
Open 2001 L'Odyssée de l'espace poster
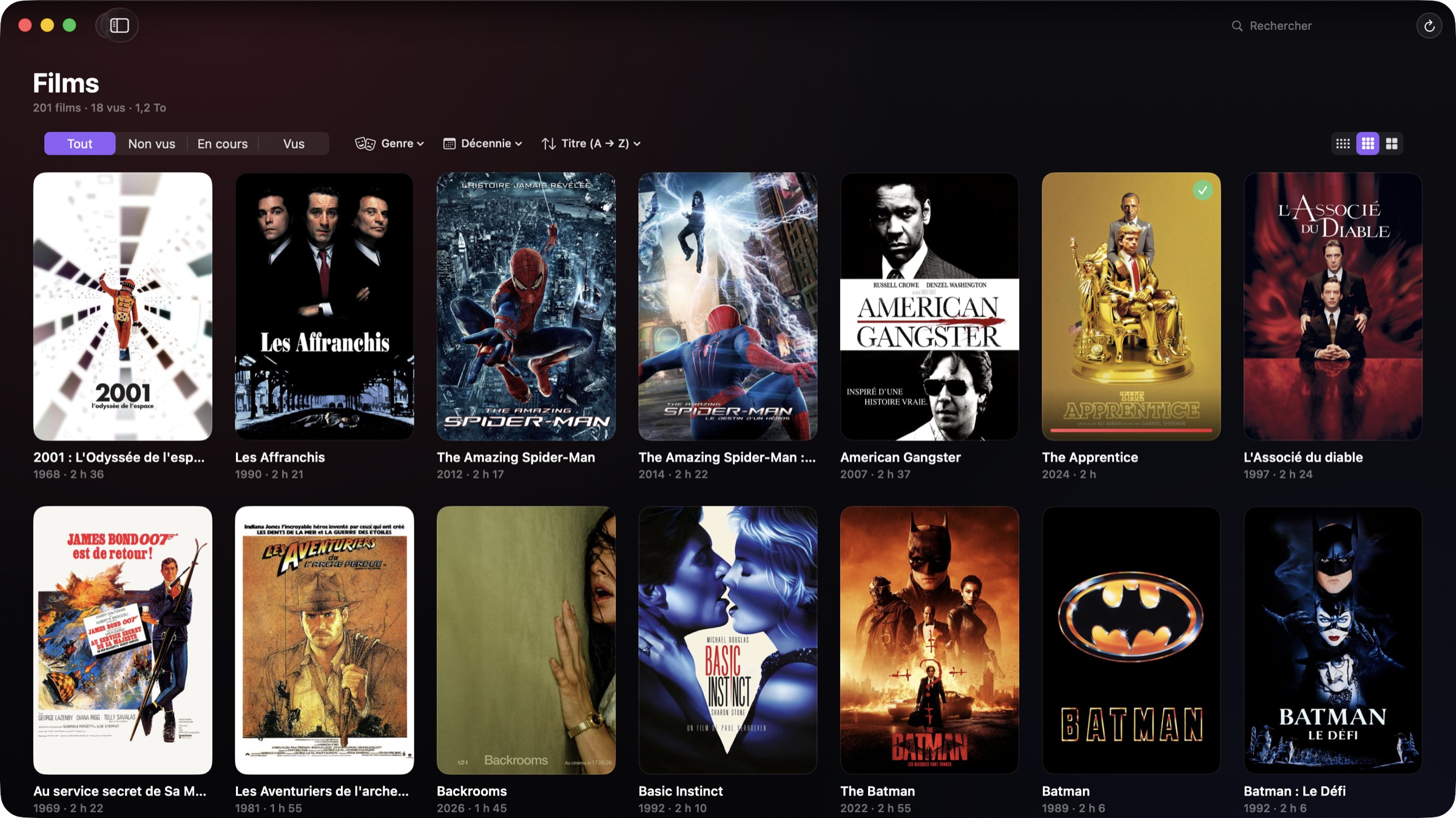click(123, 306)
